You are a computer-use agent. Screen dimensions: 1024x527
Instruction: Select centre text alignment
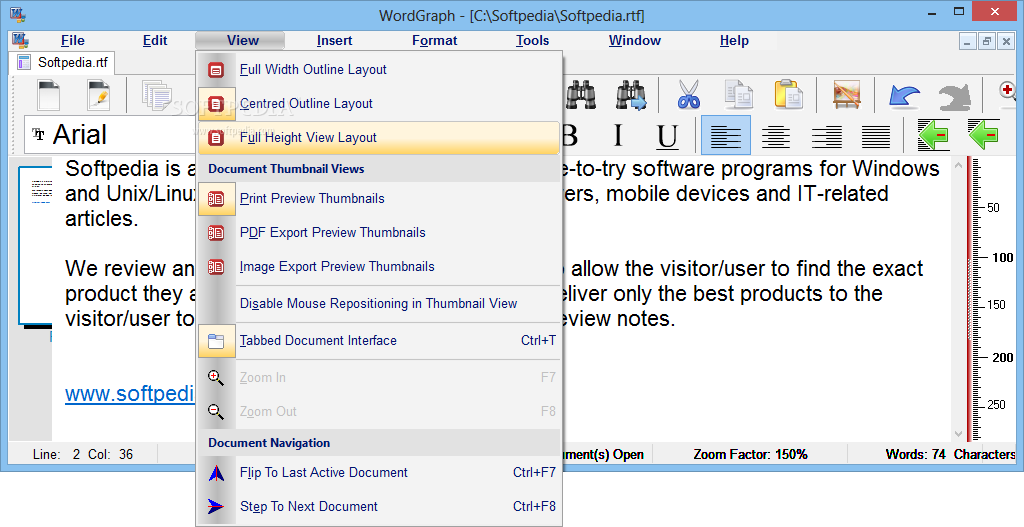776,136
